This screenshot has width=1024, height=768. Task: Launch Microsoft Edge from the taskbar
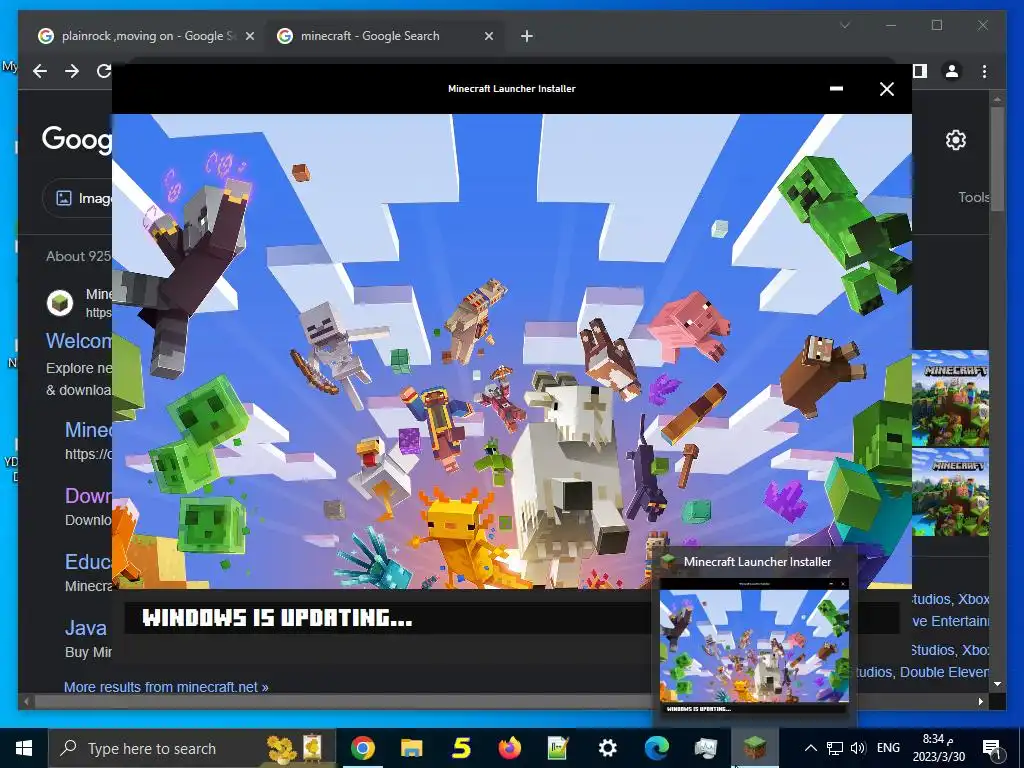point(657,748)
